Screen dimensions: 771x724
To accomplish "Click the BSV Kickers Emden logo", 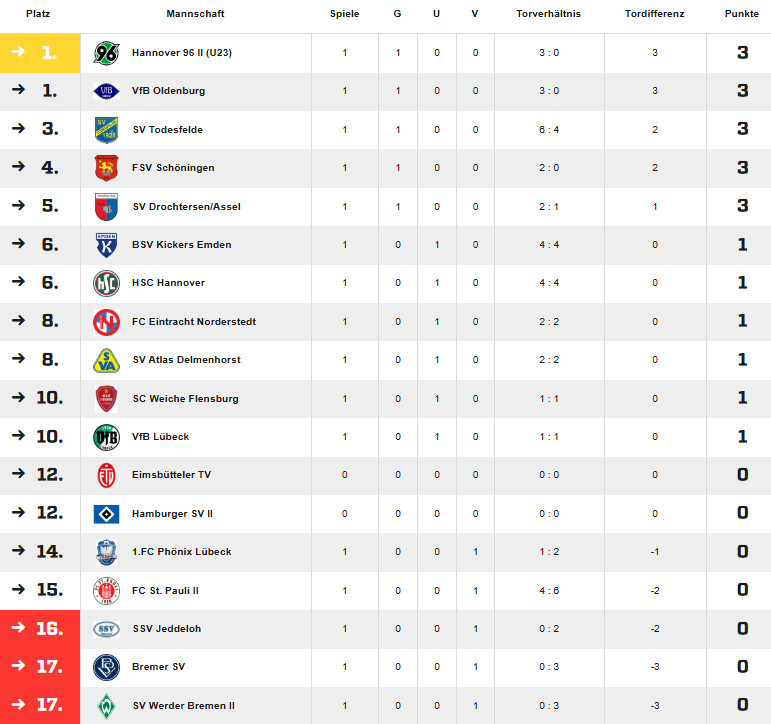I will coord(106,245).
